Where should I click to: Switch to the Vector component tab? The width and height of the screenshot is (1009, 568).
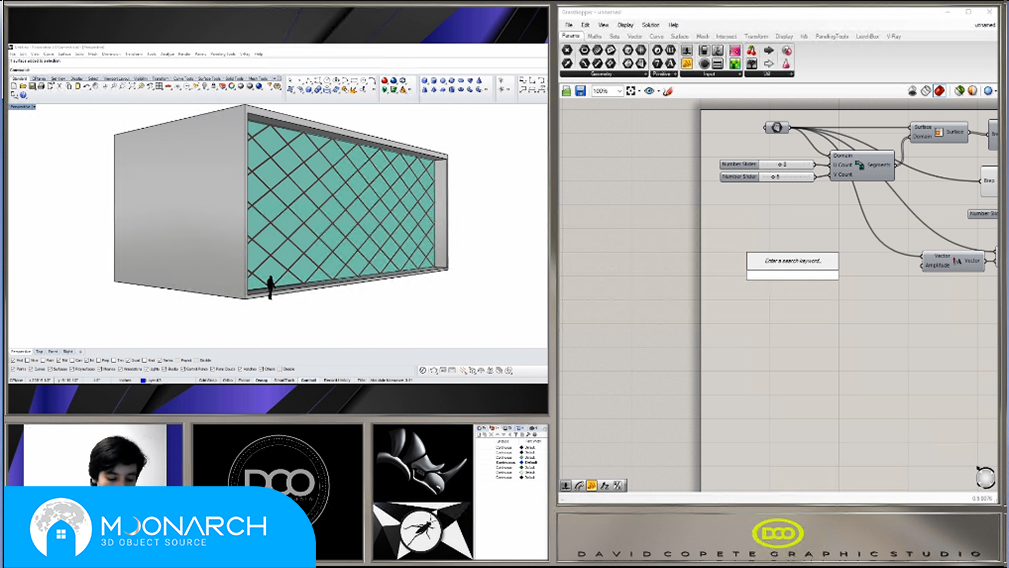[634, 37]
